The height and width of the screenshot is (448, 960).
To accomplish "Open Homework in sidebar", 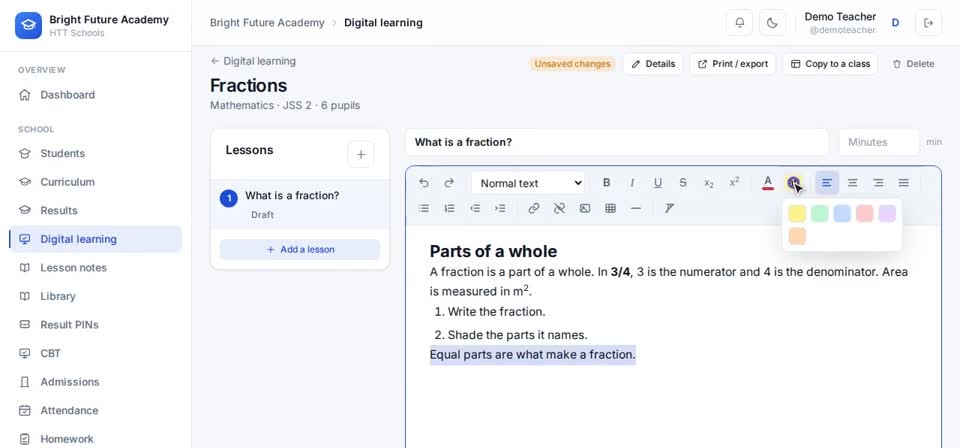I will pos(96,439).
